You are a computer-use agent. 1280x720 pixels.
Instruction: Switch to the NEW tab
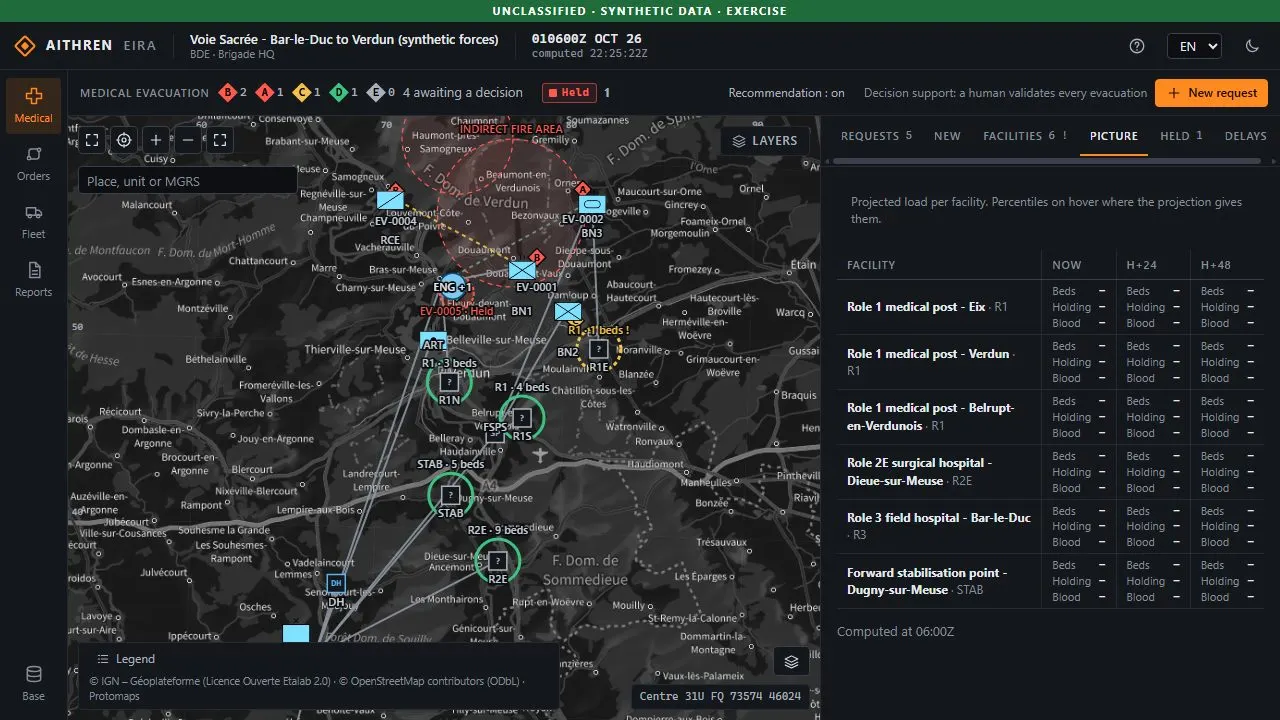pyautogui.click(x=947, y=136)
